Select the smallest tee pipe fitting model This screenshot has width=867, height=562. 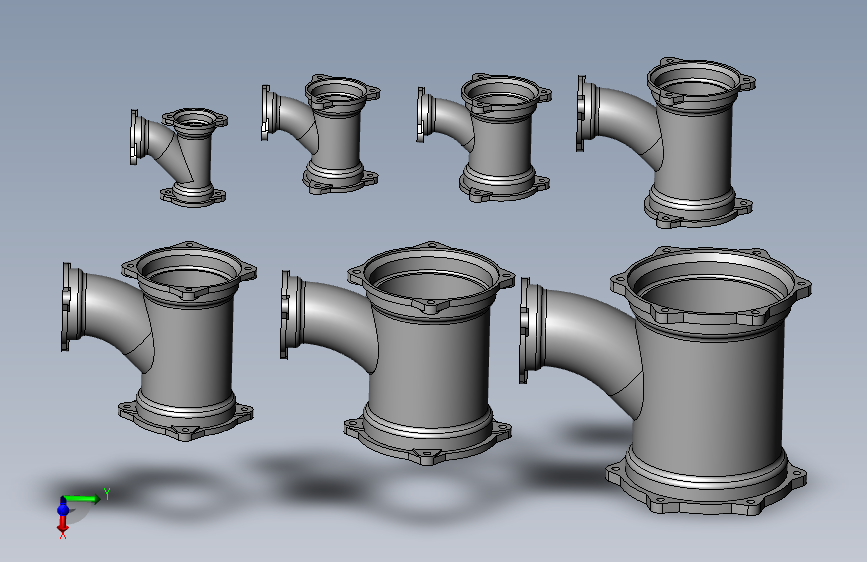179,158
